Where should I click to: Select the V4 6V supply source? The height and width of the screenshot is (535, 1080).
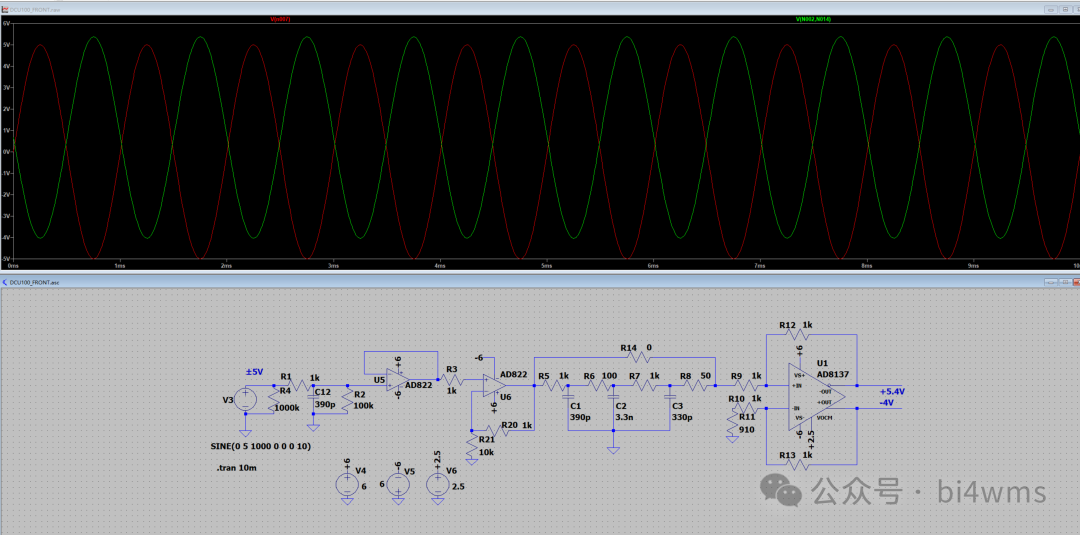[x=346, y=485]
